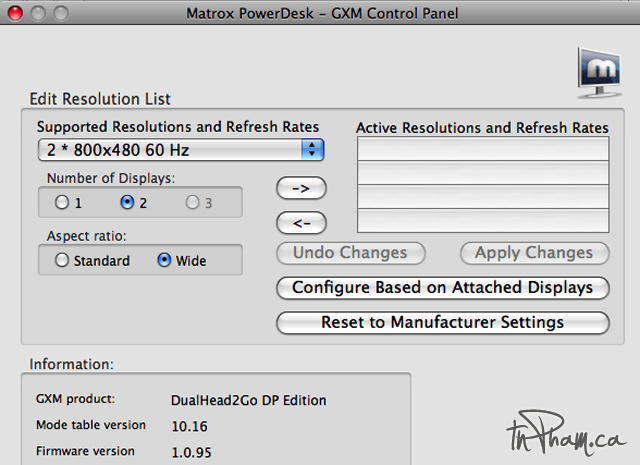Screen dimensions: 640x465
Task: Click Undo Changes button
Action: [x=351, y=253]
